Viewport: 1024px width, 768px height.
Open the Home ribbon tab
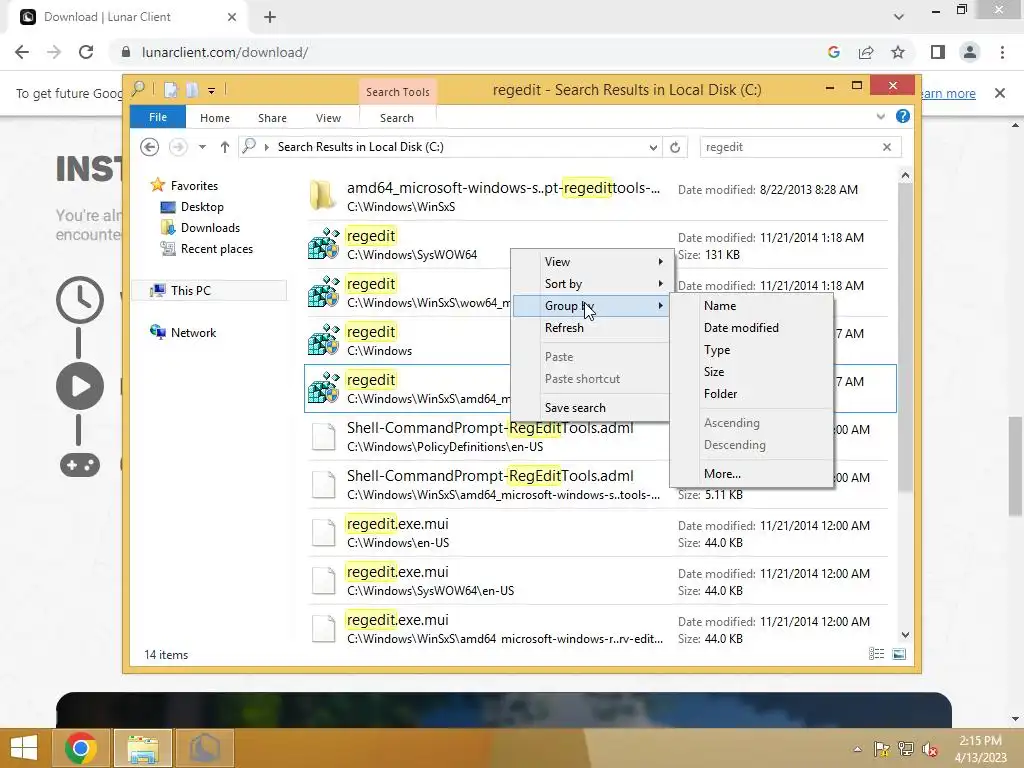tap(215, 118)
